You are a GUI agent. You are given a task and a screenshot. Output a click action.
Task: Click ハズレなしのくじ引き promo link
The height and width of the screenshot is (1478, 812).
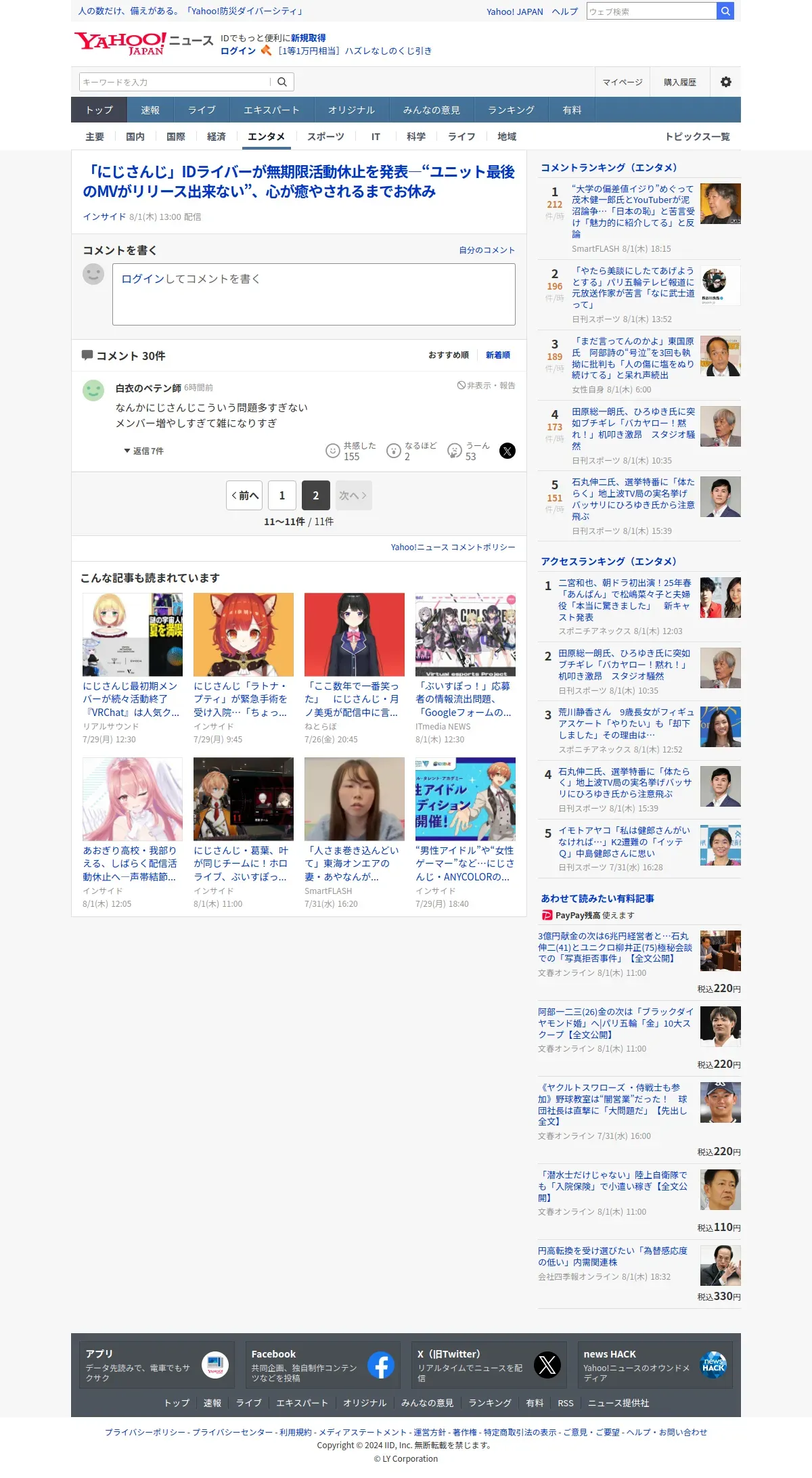tap(355, 51)
